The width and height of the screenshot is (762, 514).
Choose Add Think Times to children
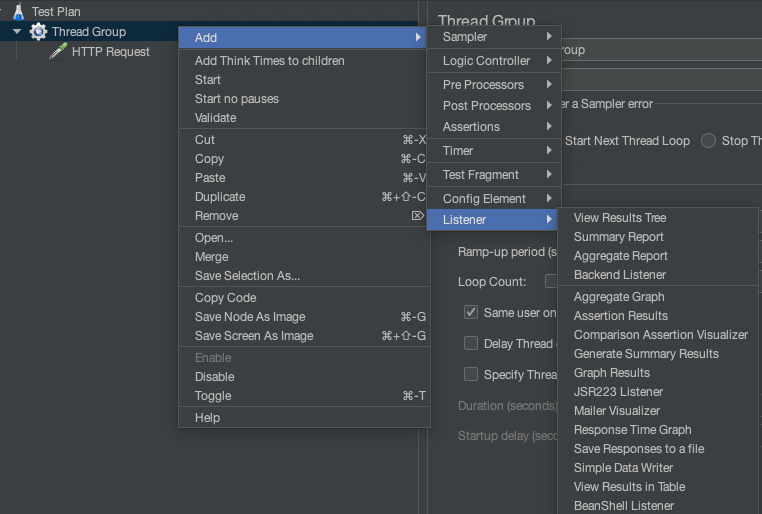[x=303, y=61]
